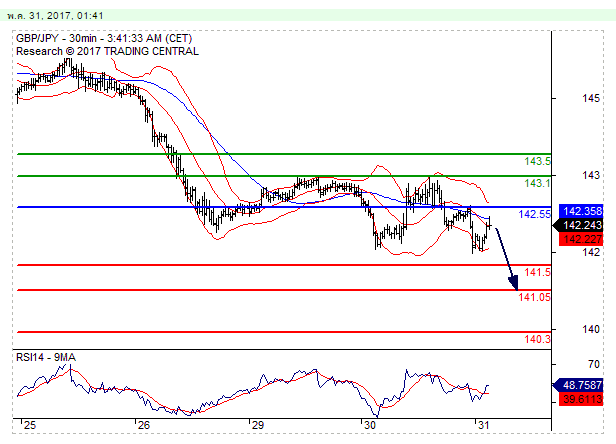Click the 'RSI14 - 9MA' indicator label

coord(46,357)
